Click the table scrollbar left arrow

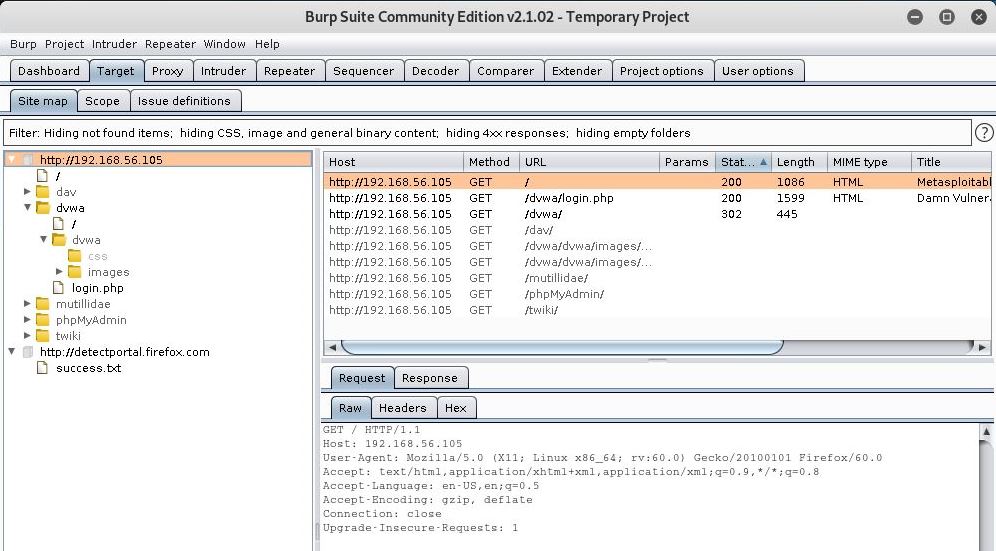pyautogui.click(x=332, y=347)
